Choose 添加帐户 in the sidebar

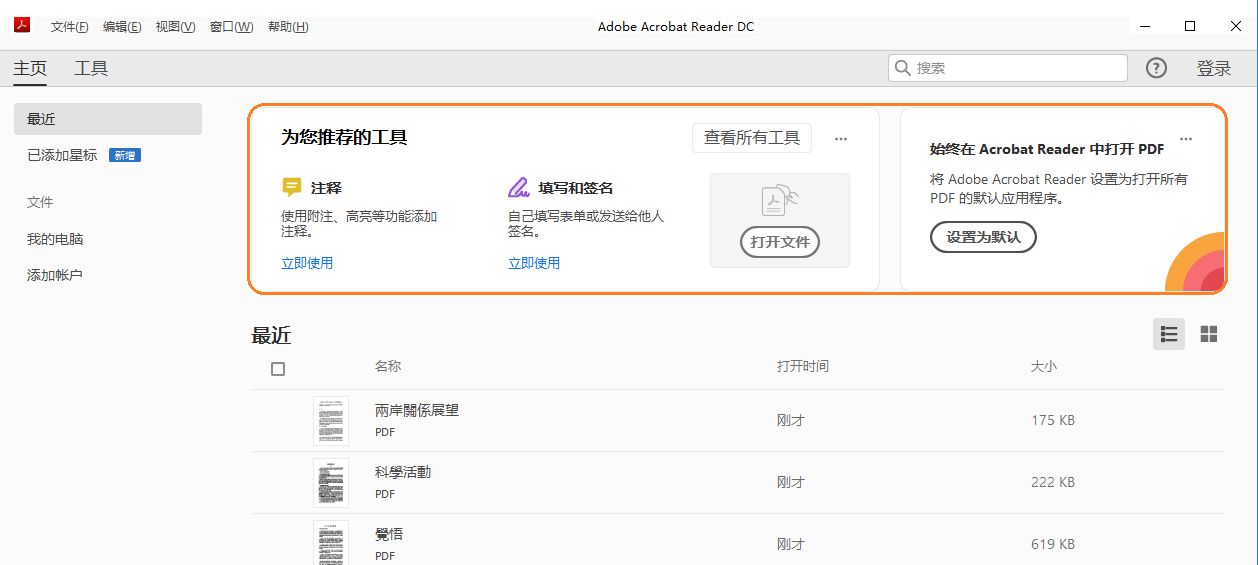click(55, 275)
